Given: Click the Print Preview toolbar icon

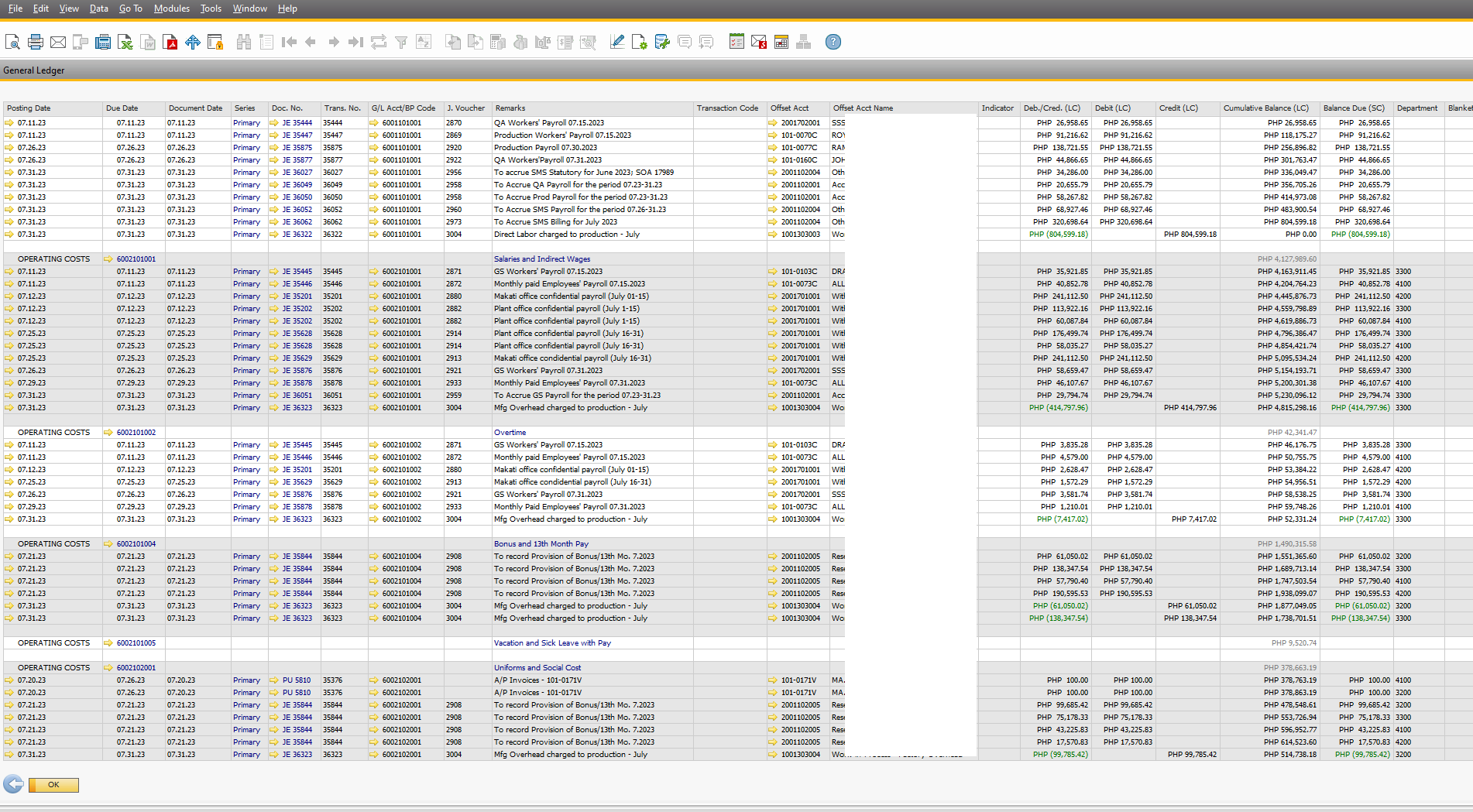Looking at the screenshot, I should [12, 42].
